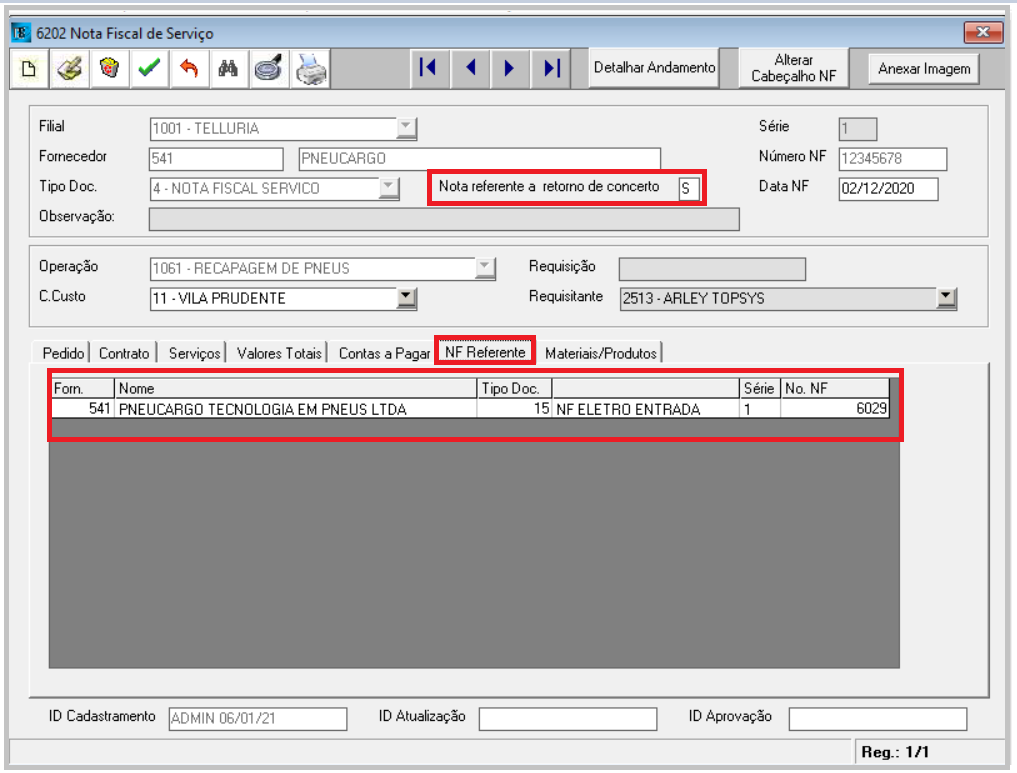Screen dimensions: 1017x773
Task: Click the edit record pencil icon
Action: (69, 68)
